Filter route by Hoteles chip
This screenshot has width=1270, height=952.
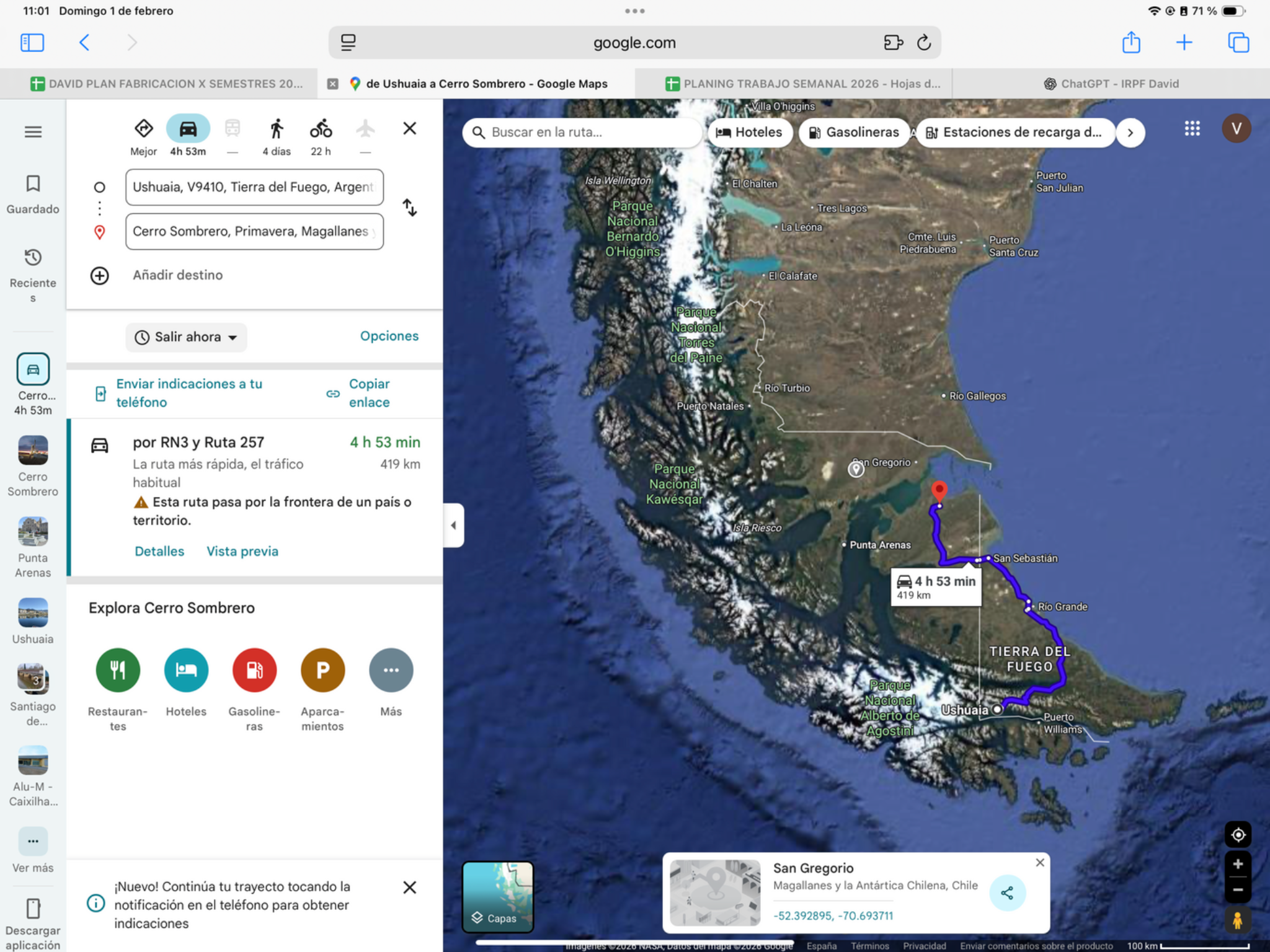pos(749,133)
